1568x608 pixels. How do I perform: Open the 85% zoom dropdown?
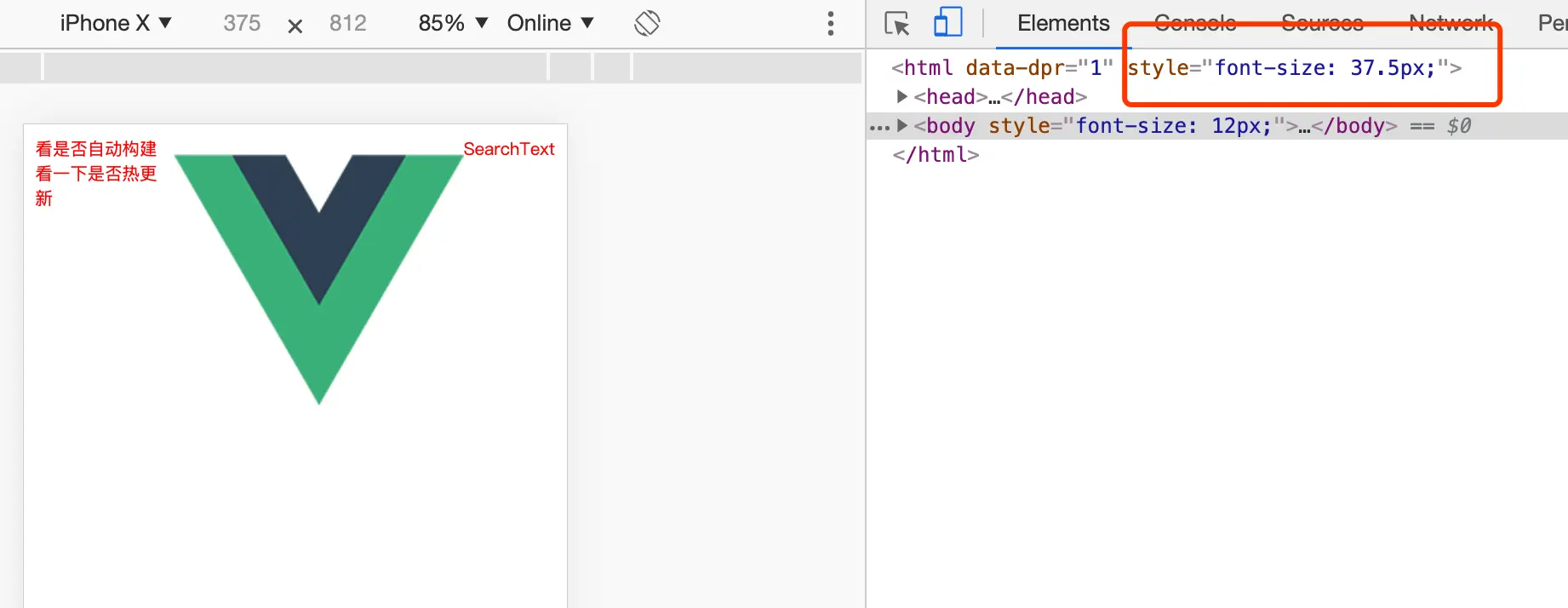453,23
